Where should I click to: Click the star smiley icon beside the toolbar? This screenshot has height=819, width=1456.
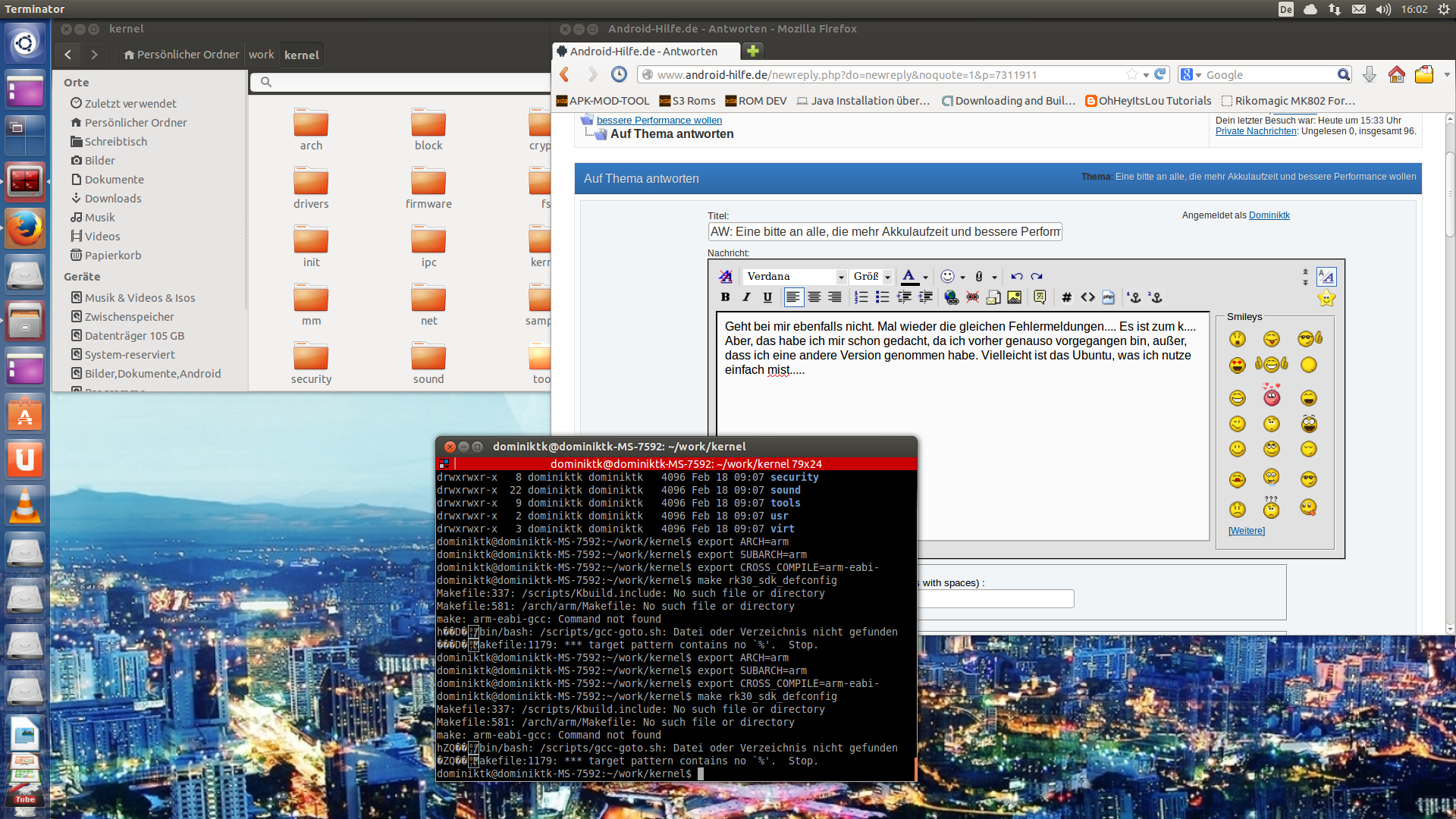coord(1326,298)
